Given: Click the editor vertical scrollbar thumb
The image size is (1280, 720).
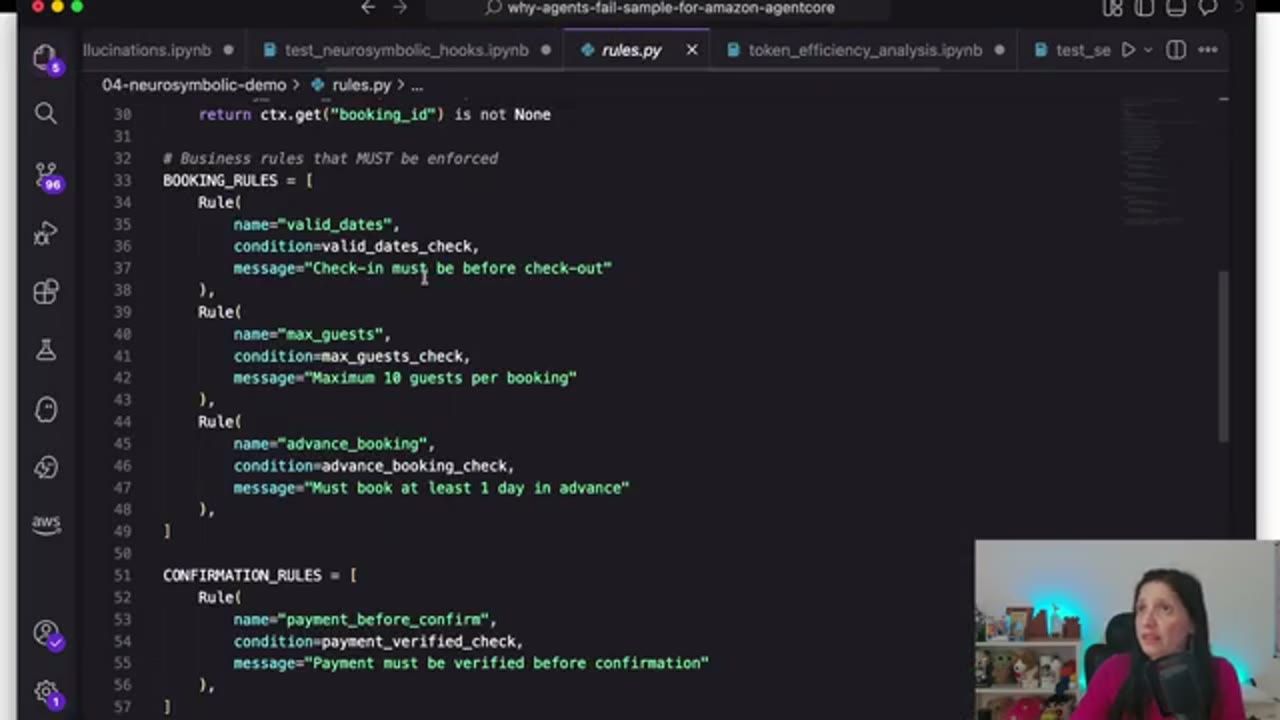Looking at the screenshot, I should (x=1223, y=355).
